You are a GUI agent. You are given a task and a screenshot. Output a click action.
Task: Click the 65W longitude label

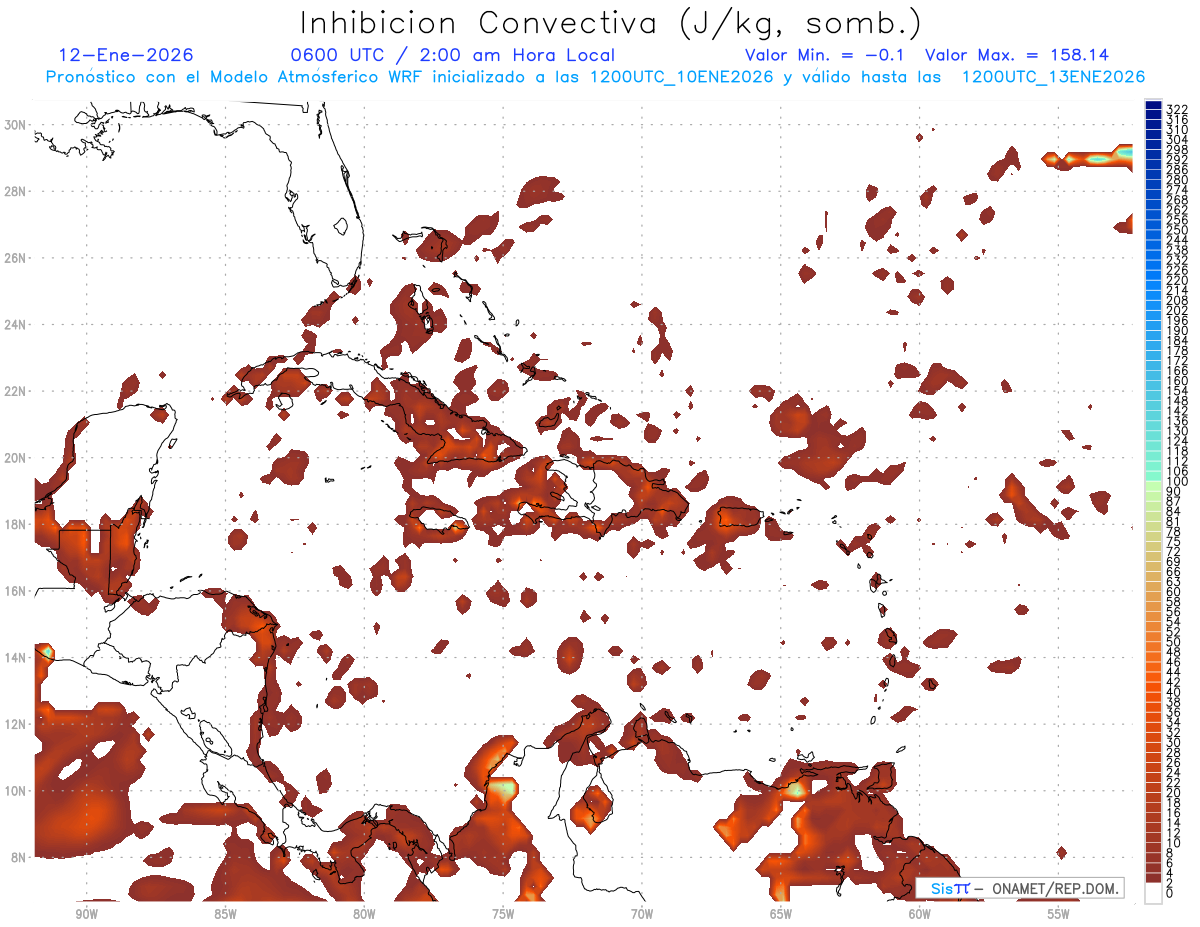click(x=781, y=914)
